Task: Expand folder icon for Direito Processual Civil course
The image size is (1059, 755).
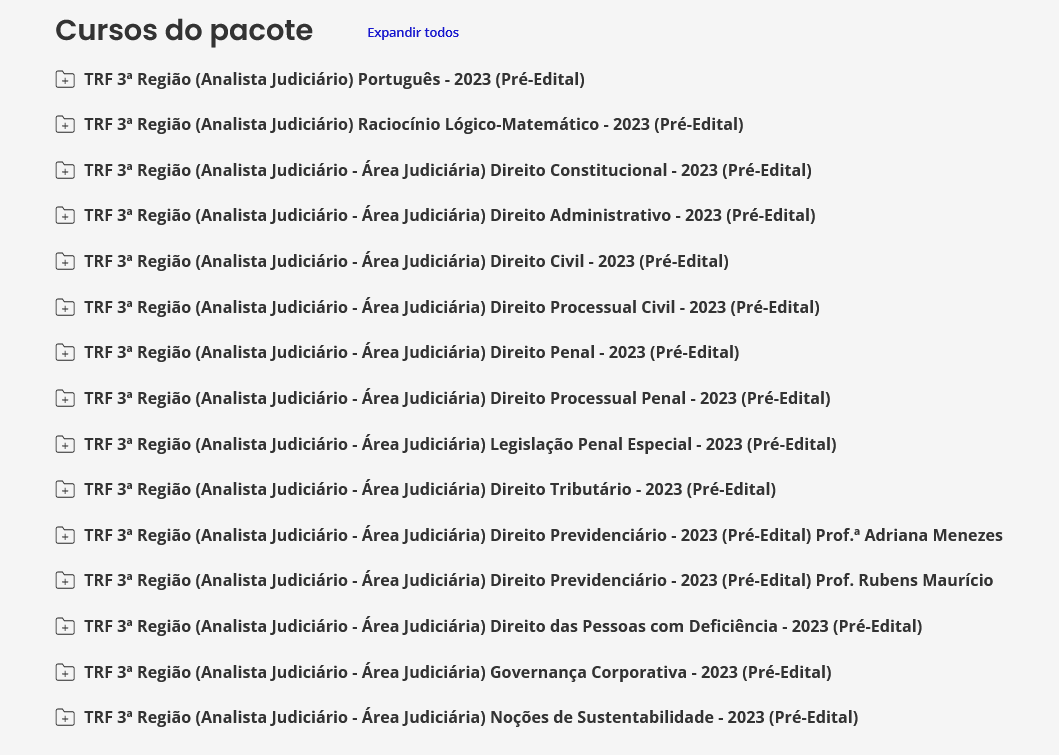Action: pyautogui.click(x=65, y=308)
